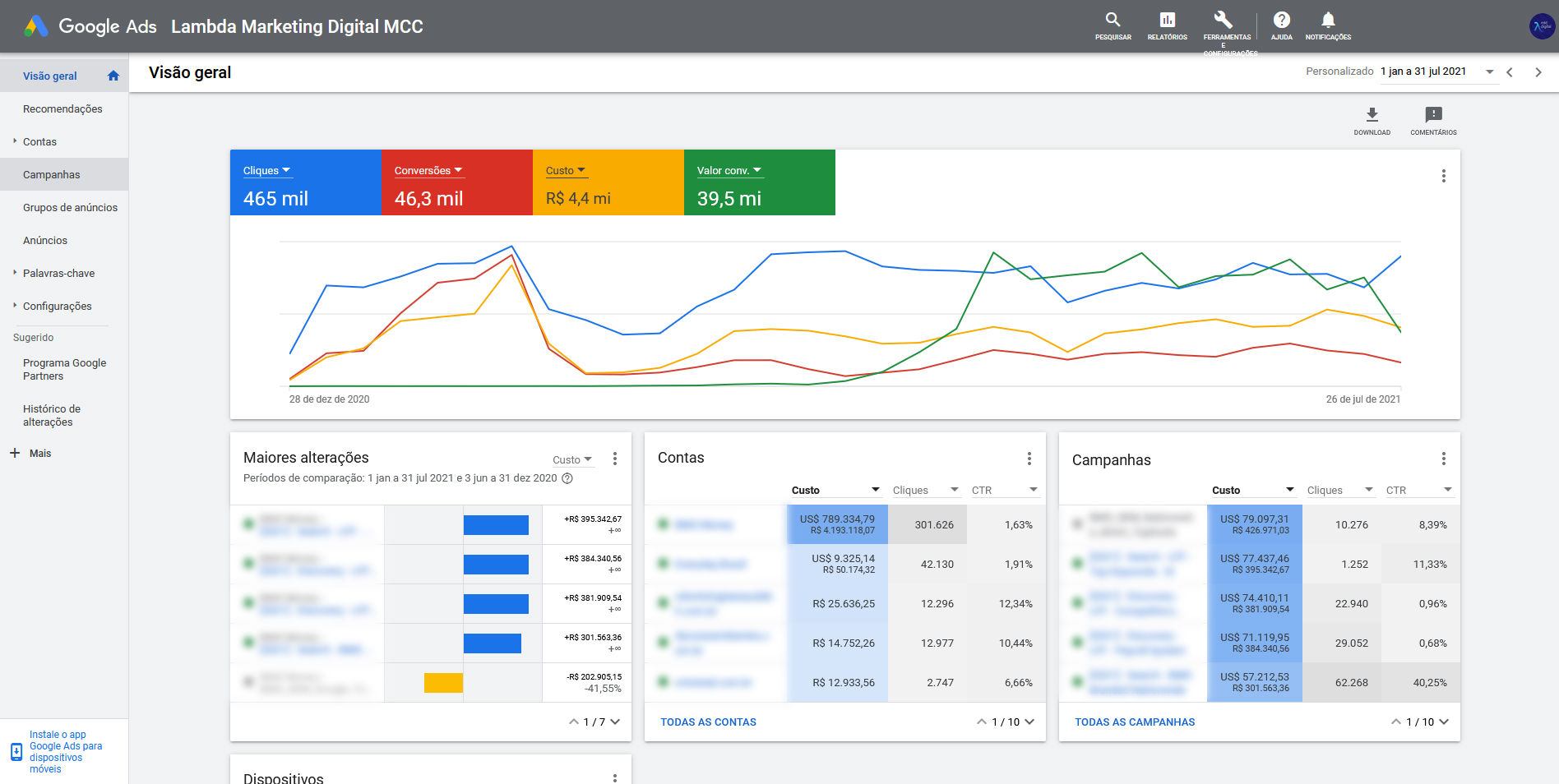The height and width of the screenshot is (784, 1559).
Task: Open Campanhas card three-dot menu
Action: pyautogui.click(x=1443, y=459)
